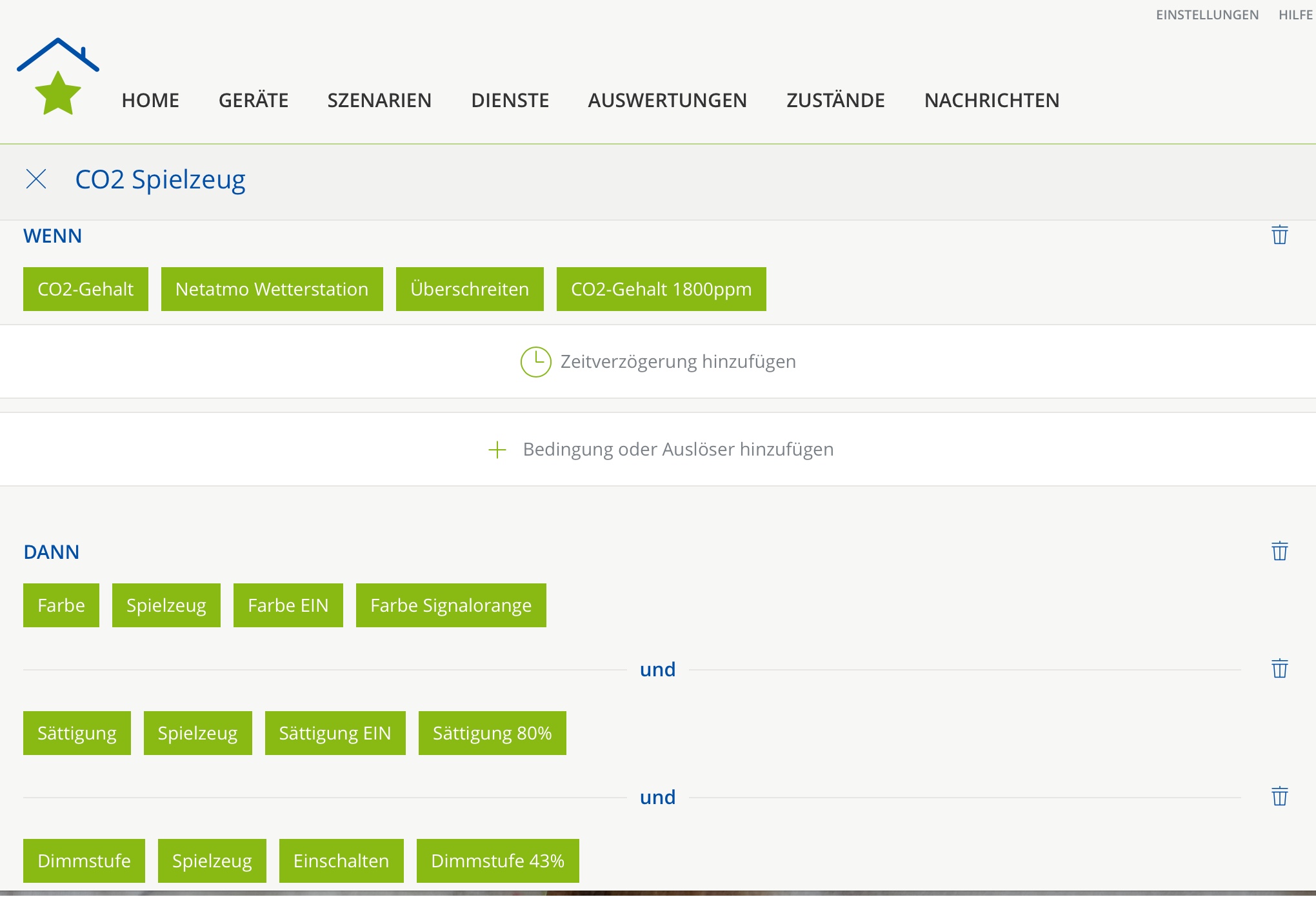Close the CO2 Spielzeug scenario editor
The width and height of the screenshot is (1316, 897).
coord(36,179)
